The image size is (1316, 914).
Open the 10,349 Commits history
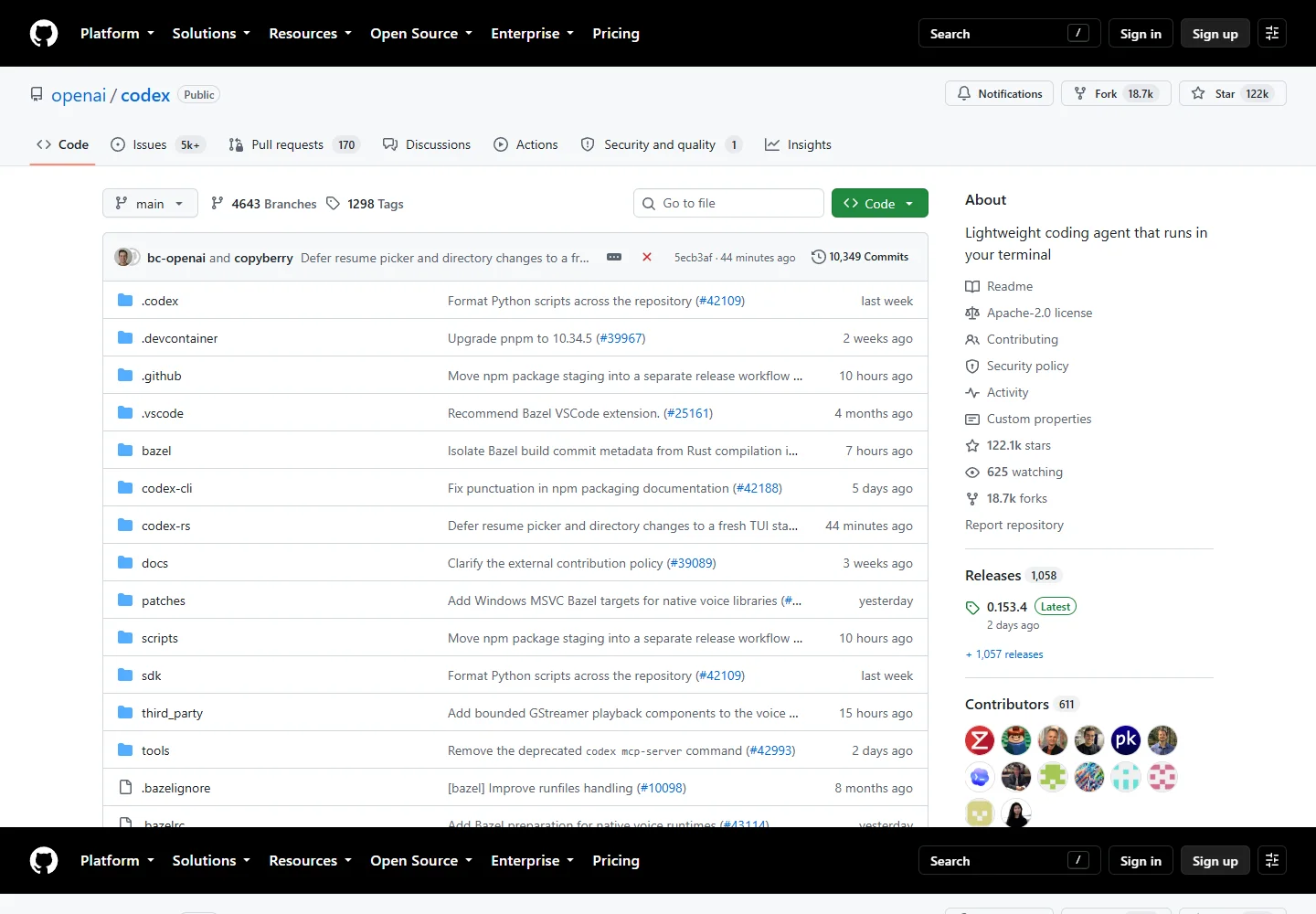click(860, 258)
